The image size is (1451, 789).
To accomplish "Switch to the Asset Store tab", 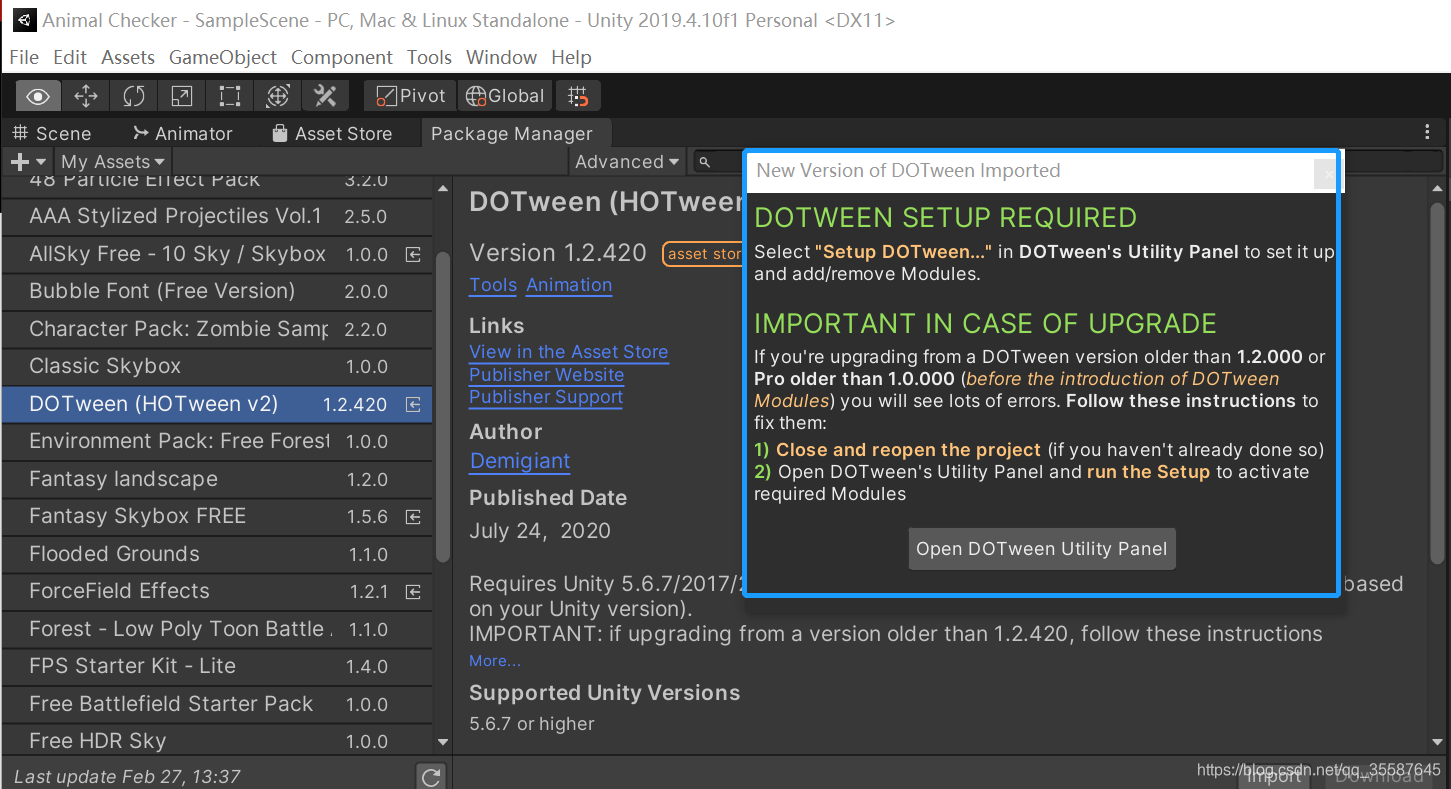I will point(332,133).
